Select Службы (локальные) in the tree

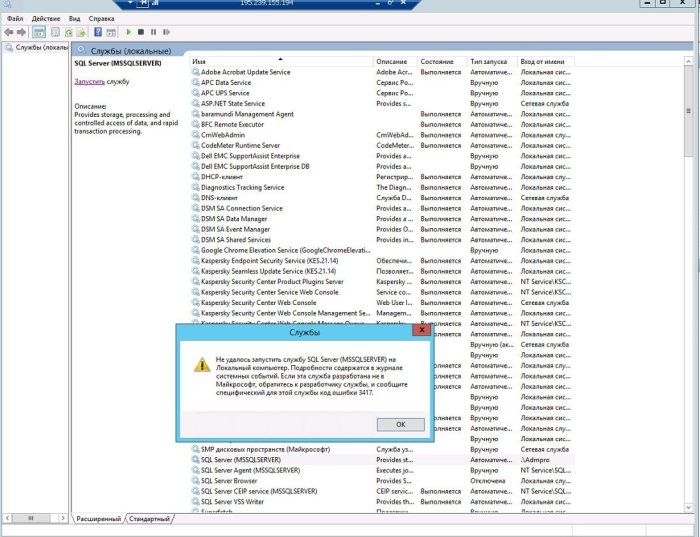point(38,47)
